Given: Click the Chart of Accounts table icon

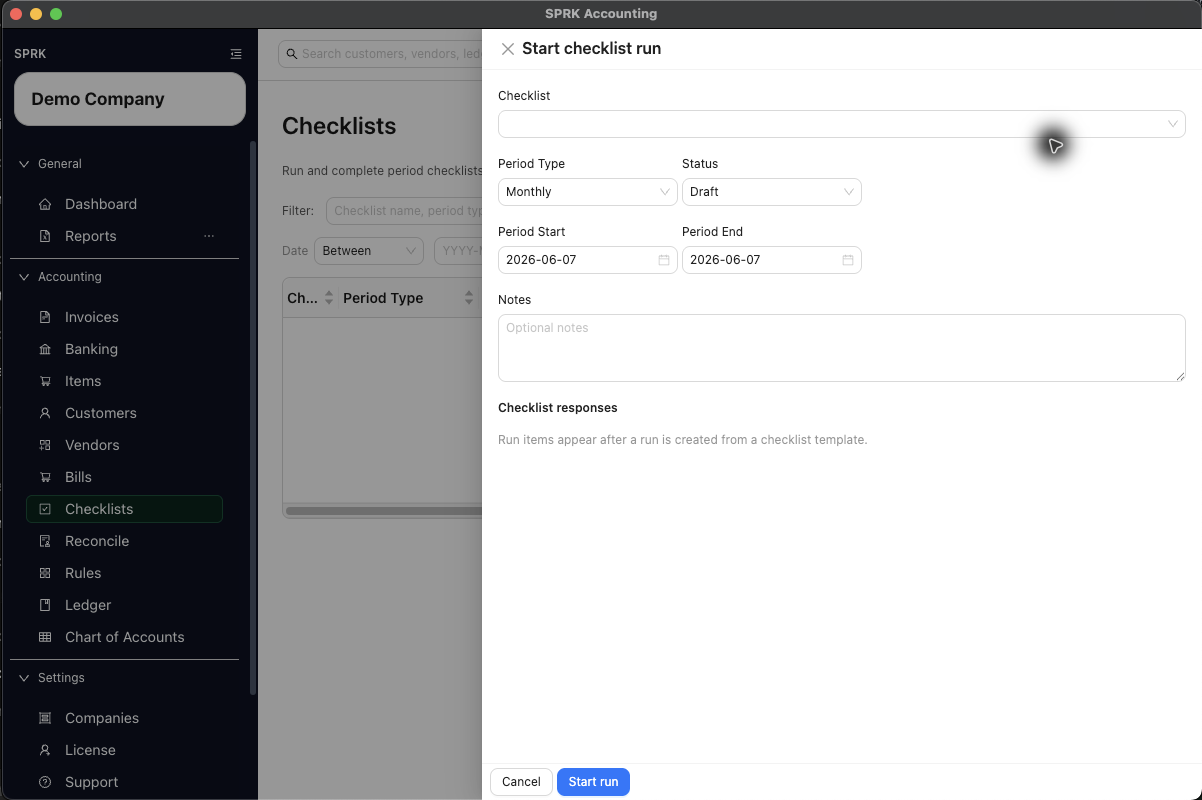Looking at the screenshot, I should point(45,637).
